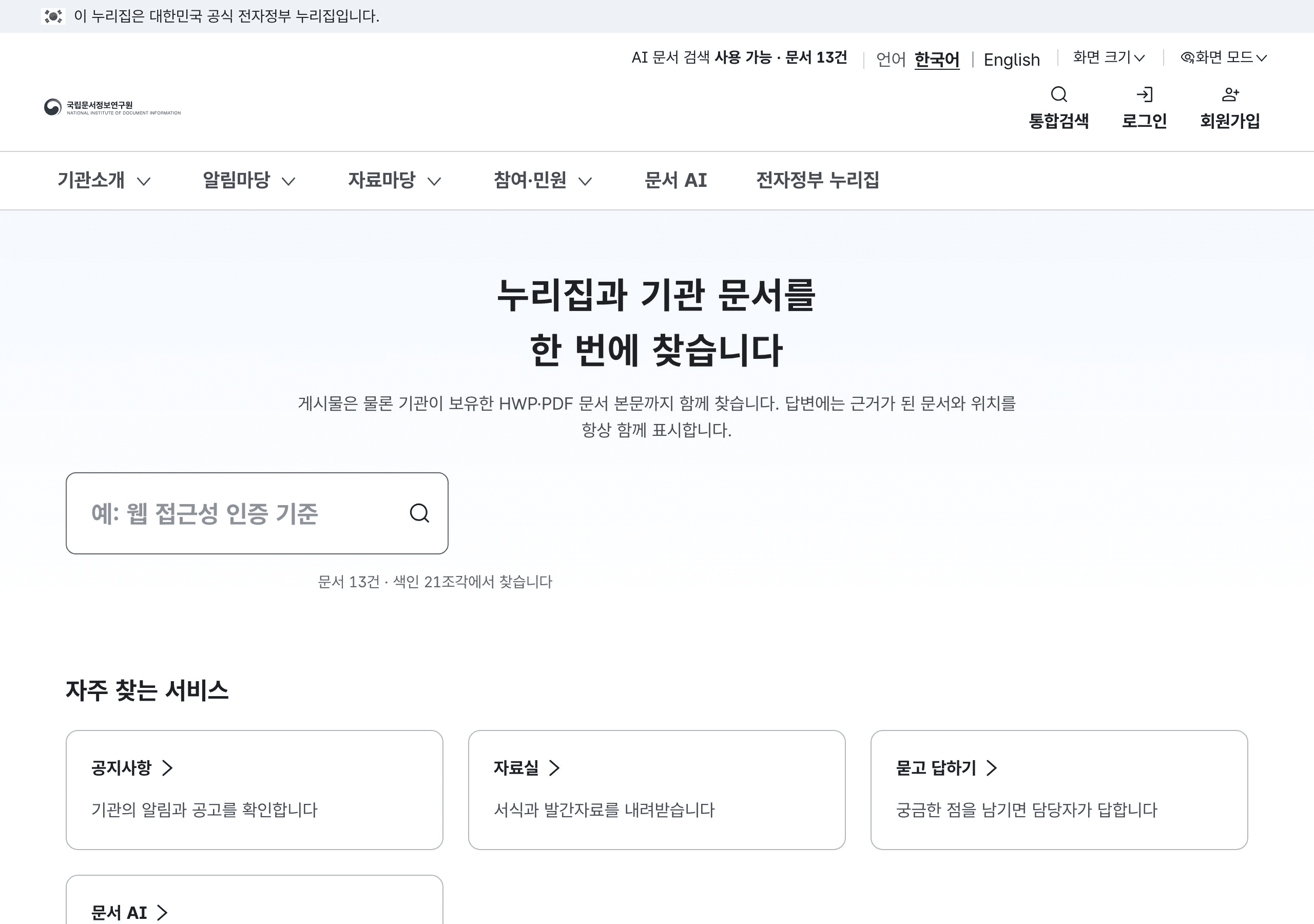Open the 묻고 답하기 service card
The height and width of the screenshot is (924, 1314).
pos(1059,790)
